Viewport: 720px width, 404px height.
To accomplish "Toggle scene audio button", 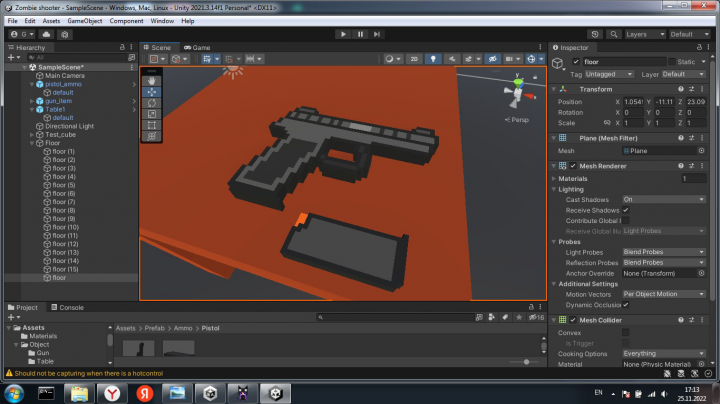I will 452,59.
